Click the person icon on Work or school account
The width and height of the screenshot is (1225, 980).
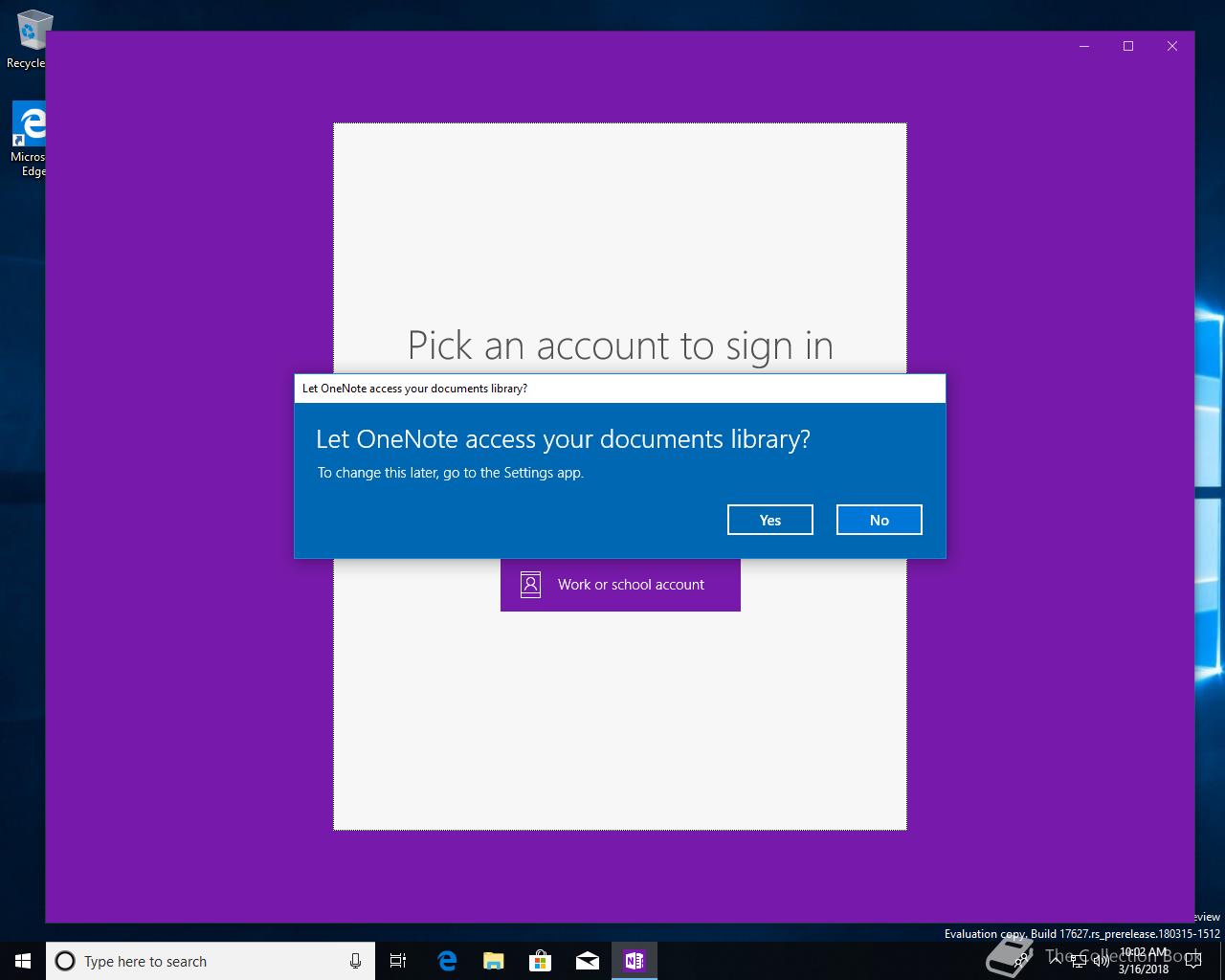click(530, 584)
